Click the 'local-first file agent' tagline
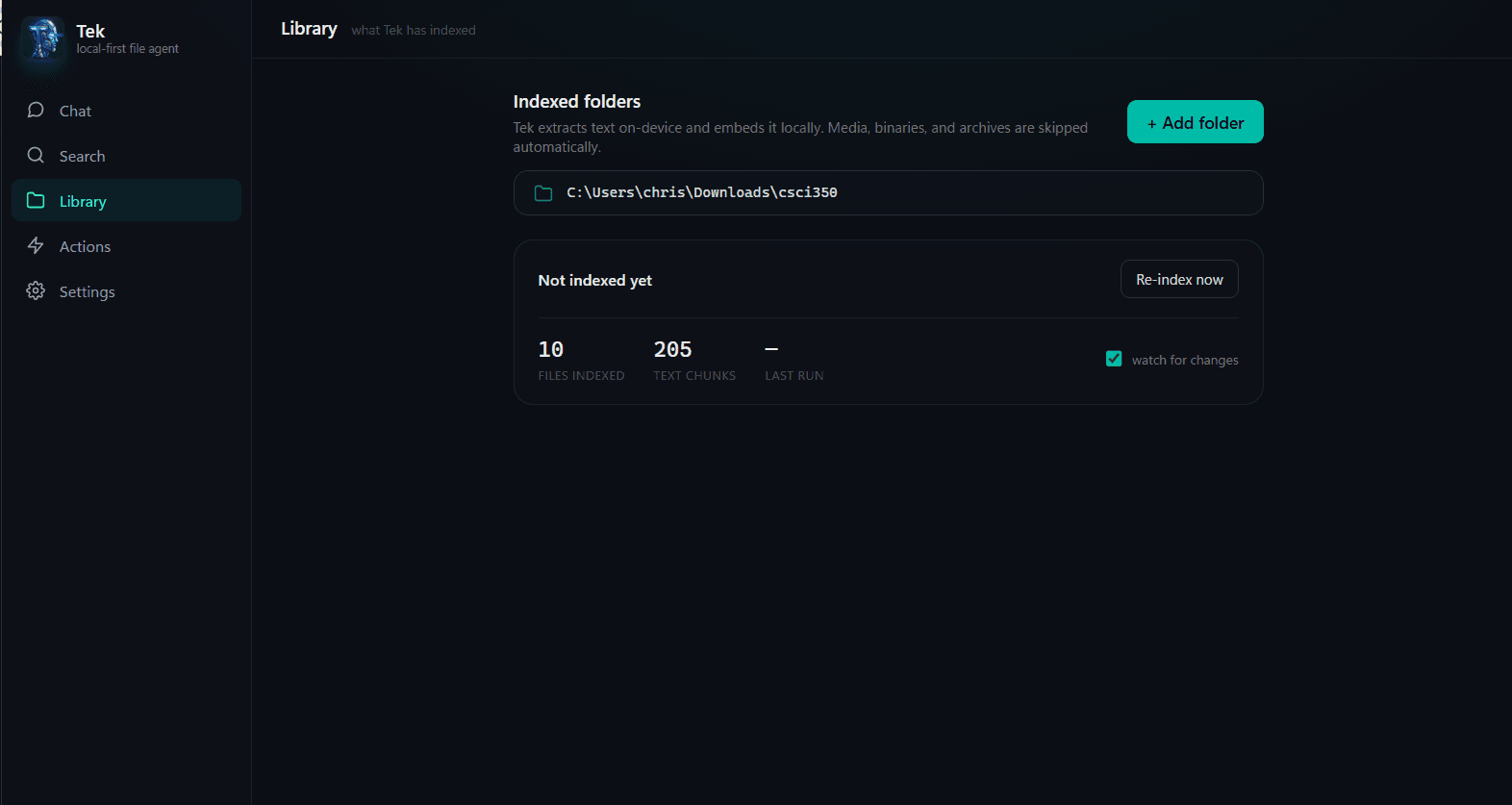 [x=128, y=49]
